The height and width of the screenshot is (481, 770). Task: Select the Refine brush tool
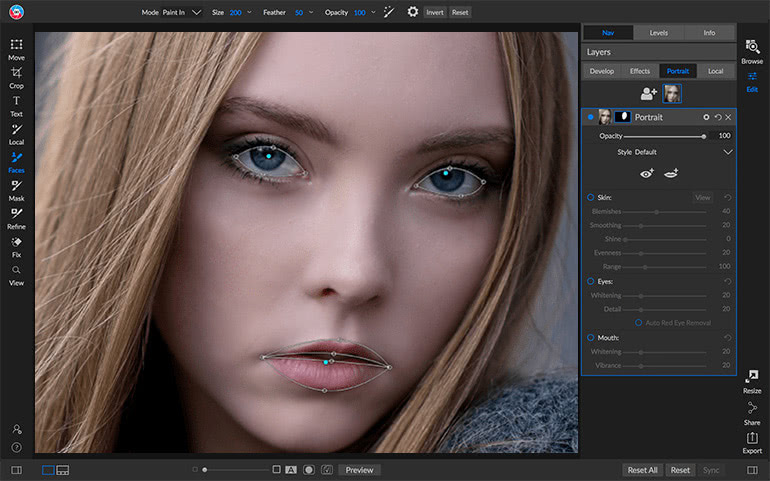tap(16, 219)
